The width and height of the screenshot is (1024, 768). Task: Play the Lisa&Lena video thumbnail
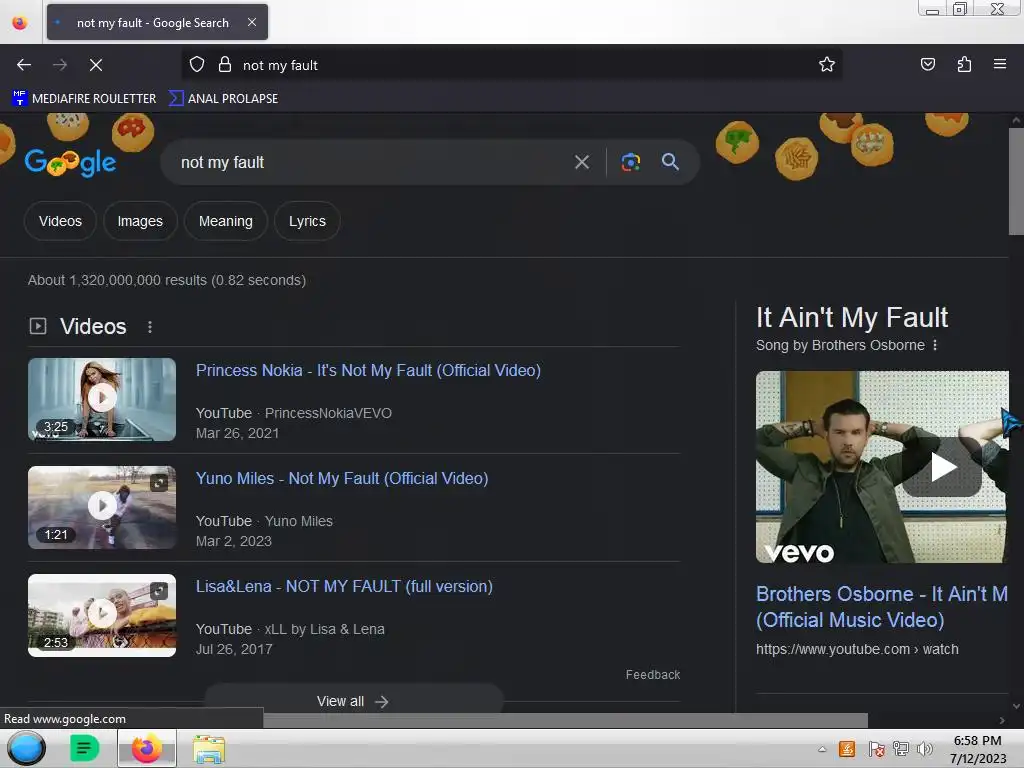coord(102,615)
